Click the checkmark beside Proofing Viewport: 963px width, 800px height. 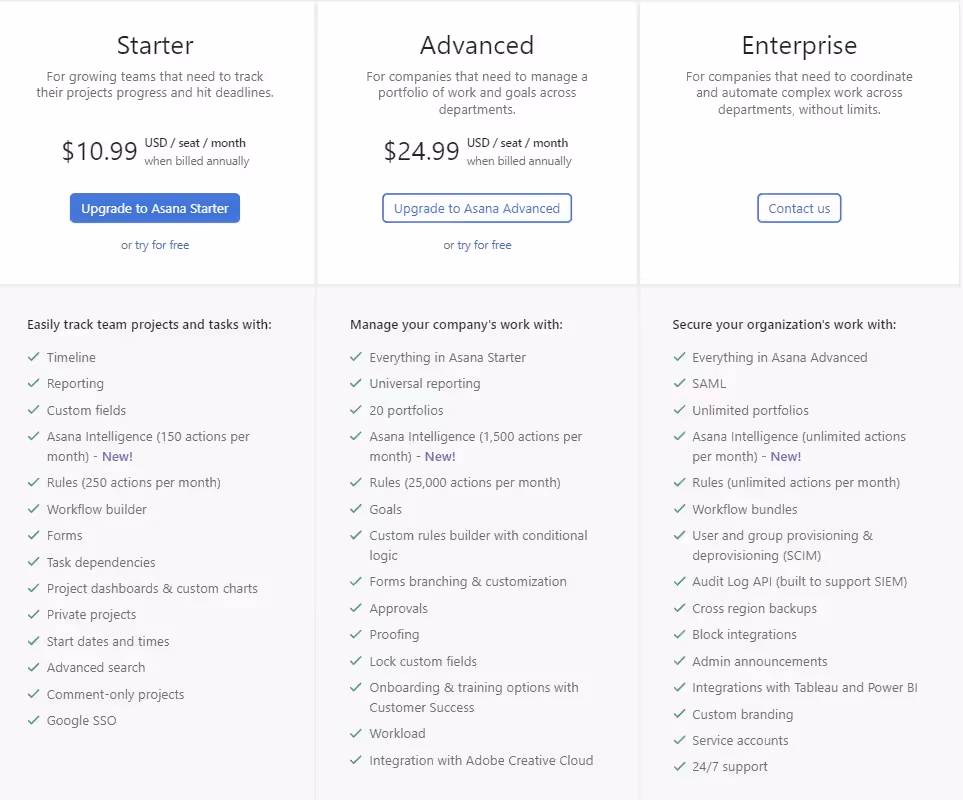tap(356, 634)
